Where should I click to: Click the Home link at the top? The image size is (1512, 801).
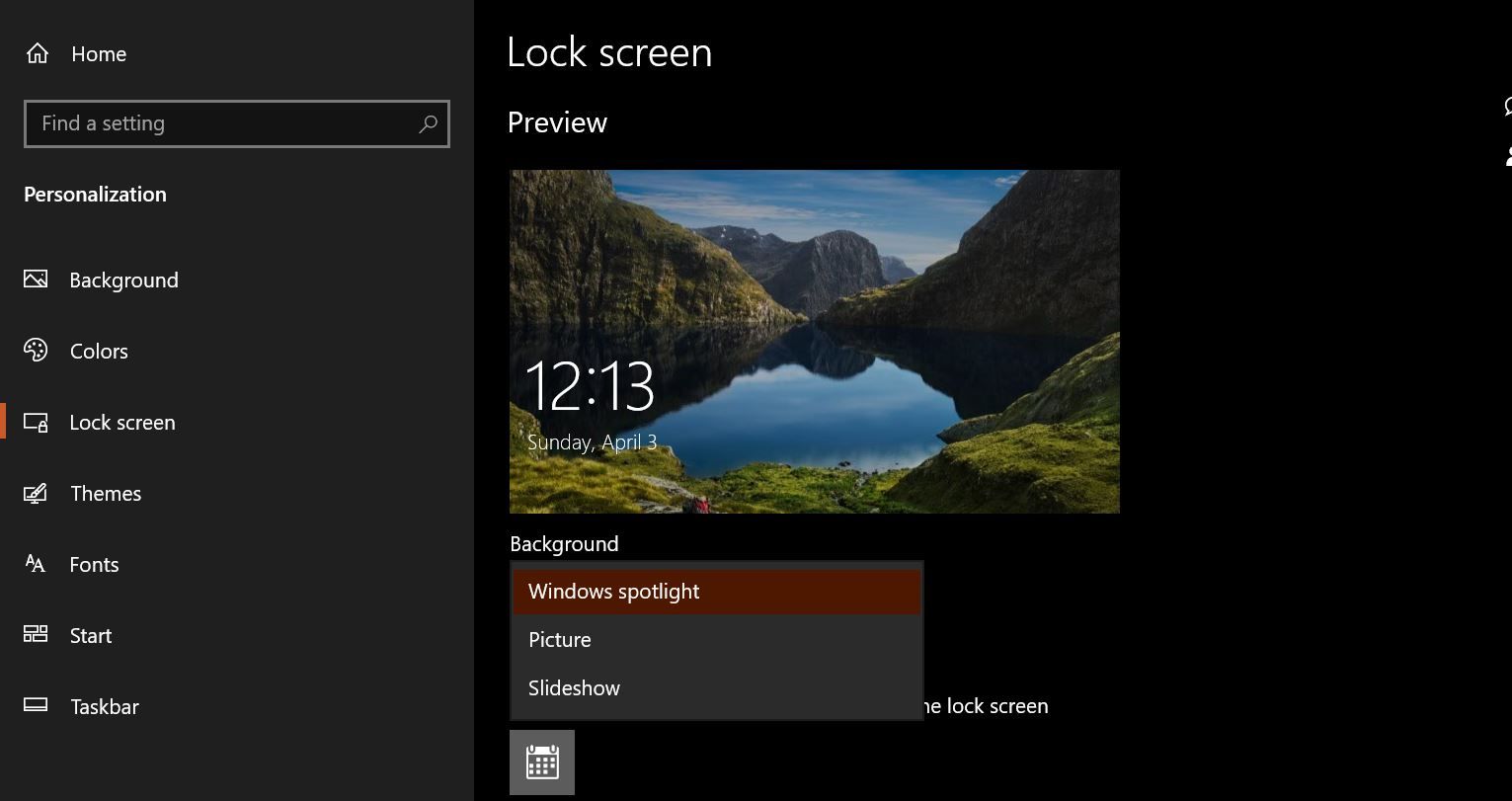[98, 53]
